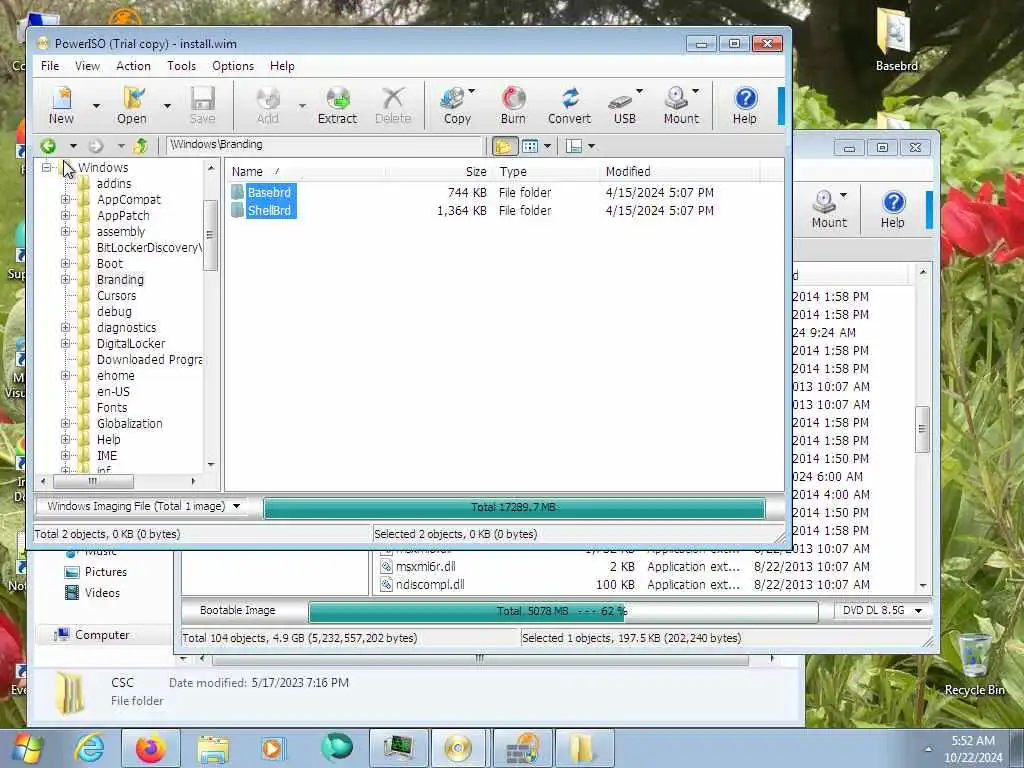Select the Cursors folder in tree
The height and width of the screenshot is (768, 1024).
[x=116, y=296]
